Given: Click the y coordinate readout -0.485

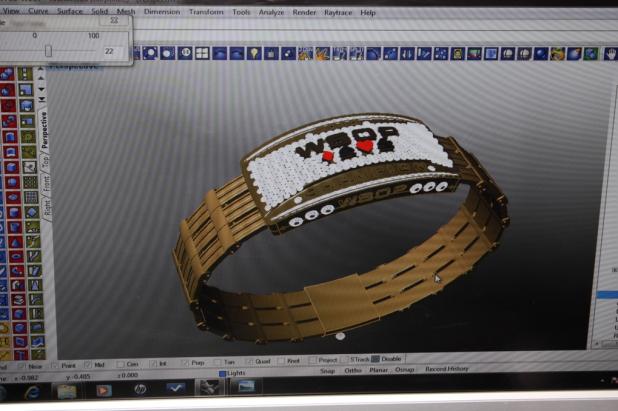Looking at the screenshot, I should [78, 377].
